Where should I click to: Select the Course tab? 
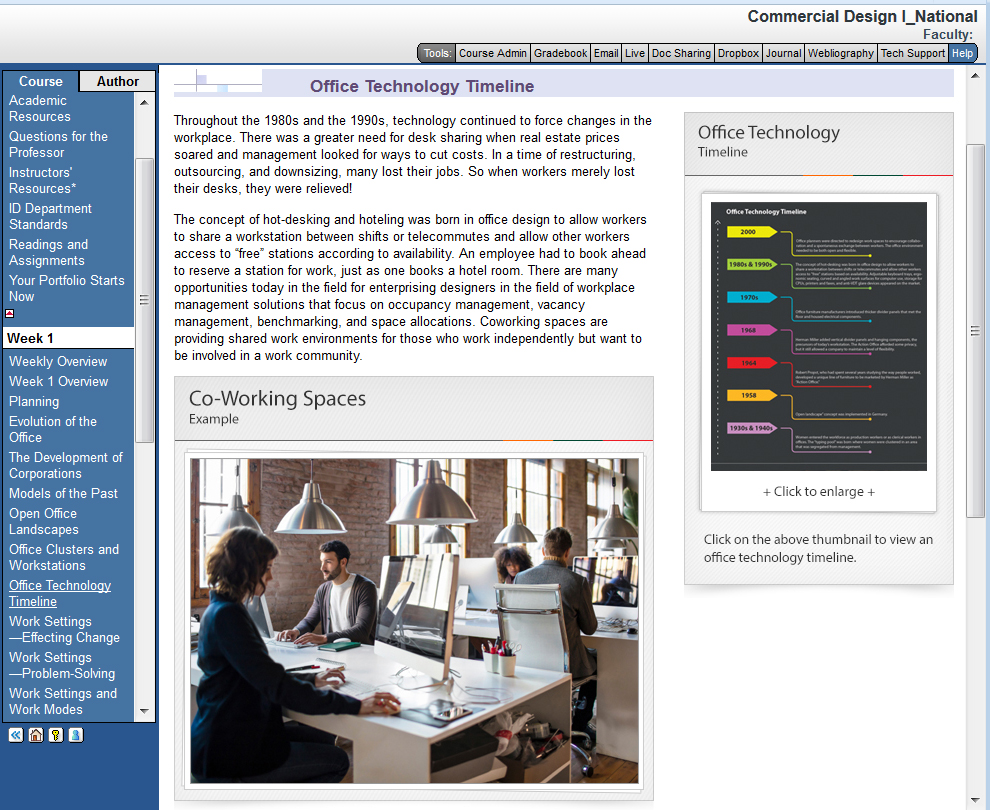point(41,81)
